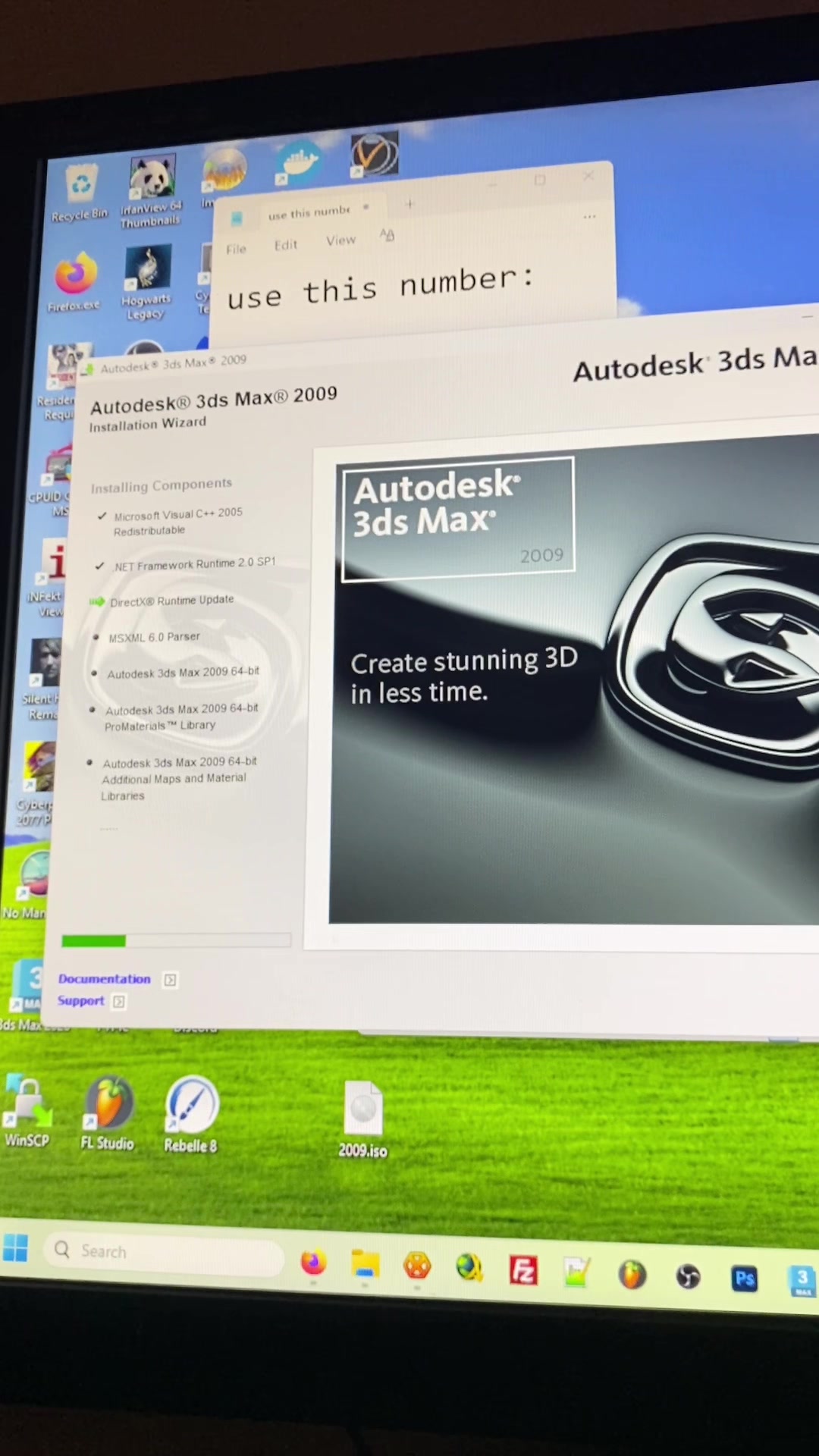The image size is (819, 1456).
Task: Click 'MSXML 6.0 Parser' component entry
Action: (154, 637)
